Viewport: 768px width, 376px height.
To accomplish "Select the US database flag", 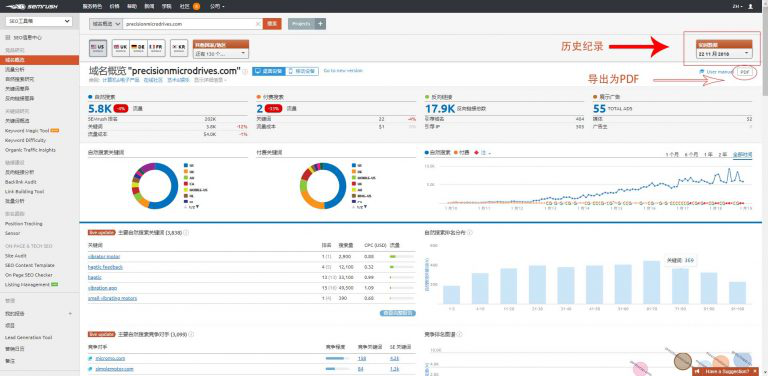I will click(x=98, y=47).
